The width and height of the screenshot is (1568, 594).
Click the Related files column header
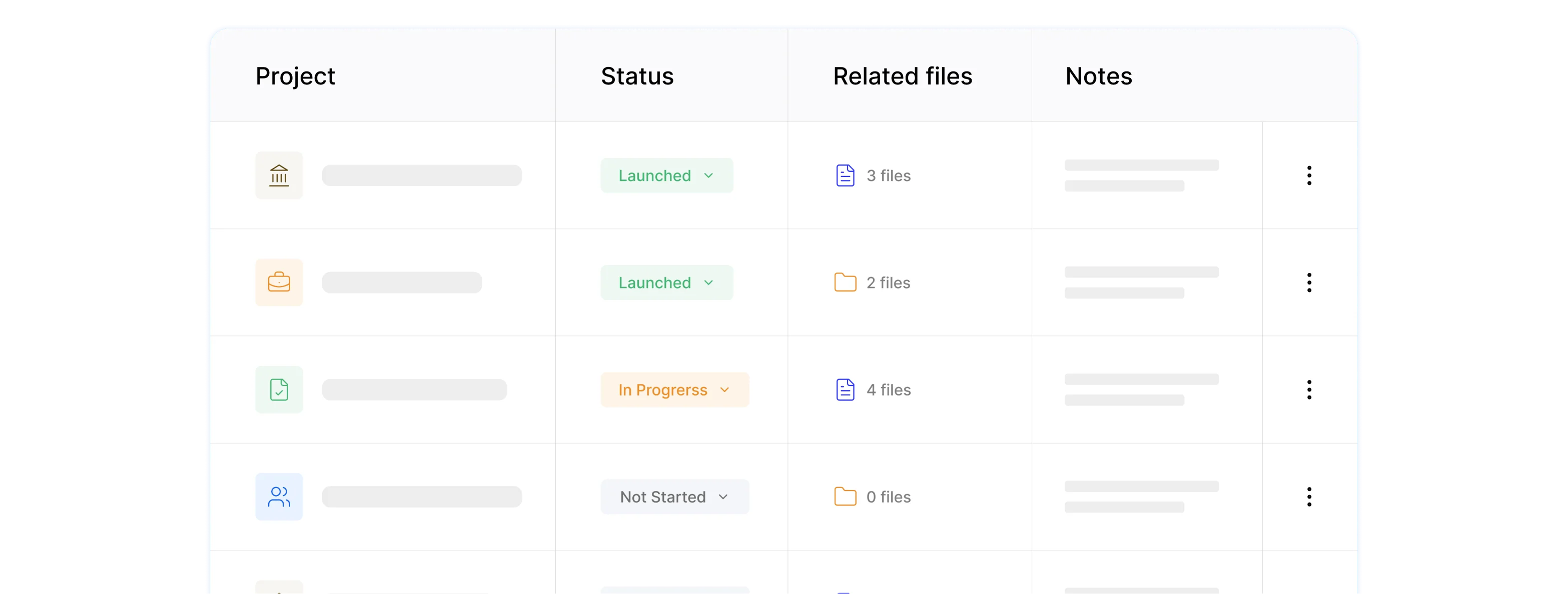click(903, 76)
